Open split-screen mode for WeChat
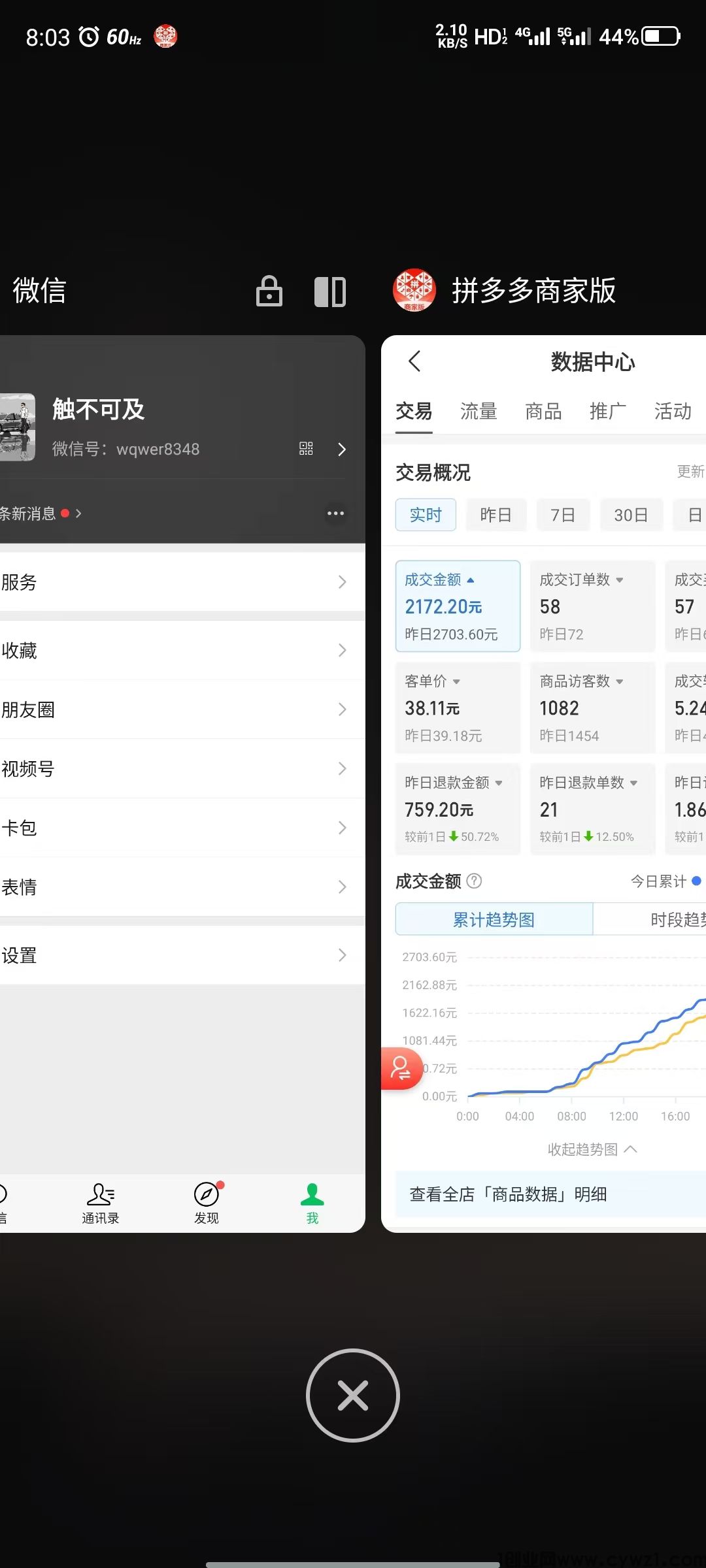 coord(330,291)
